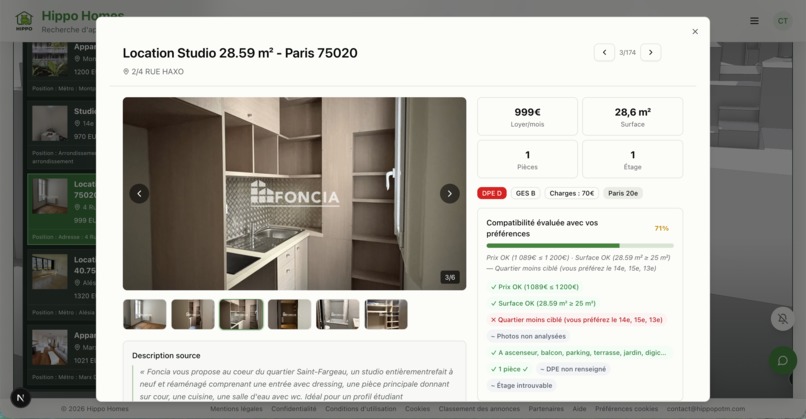Viewport: 806px width, 419px height.
Task: Click the DPE D red tag
Action: coord(492,193)
